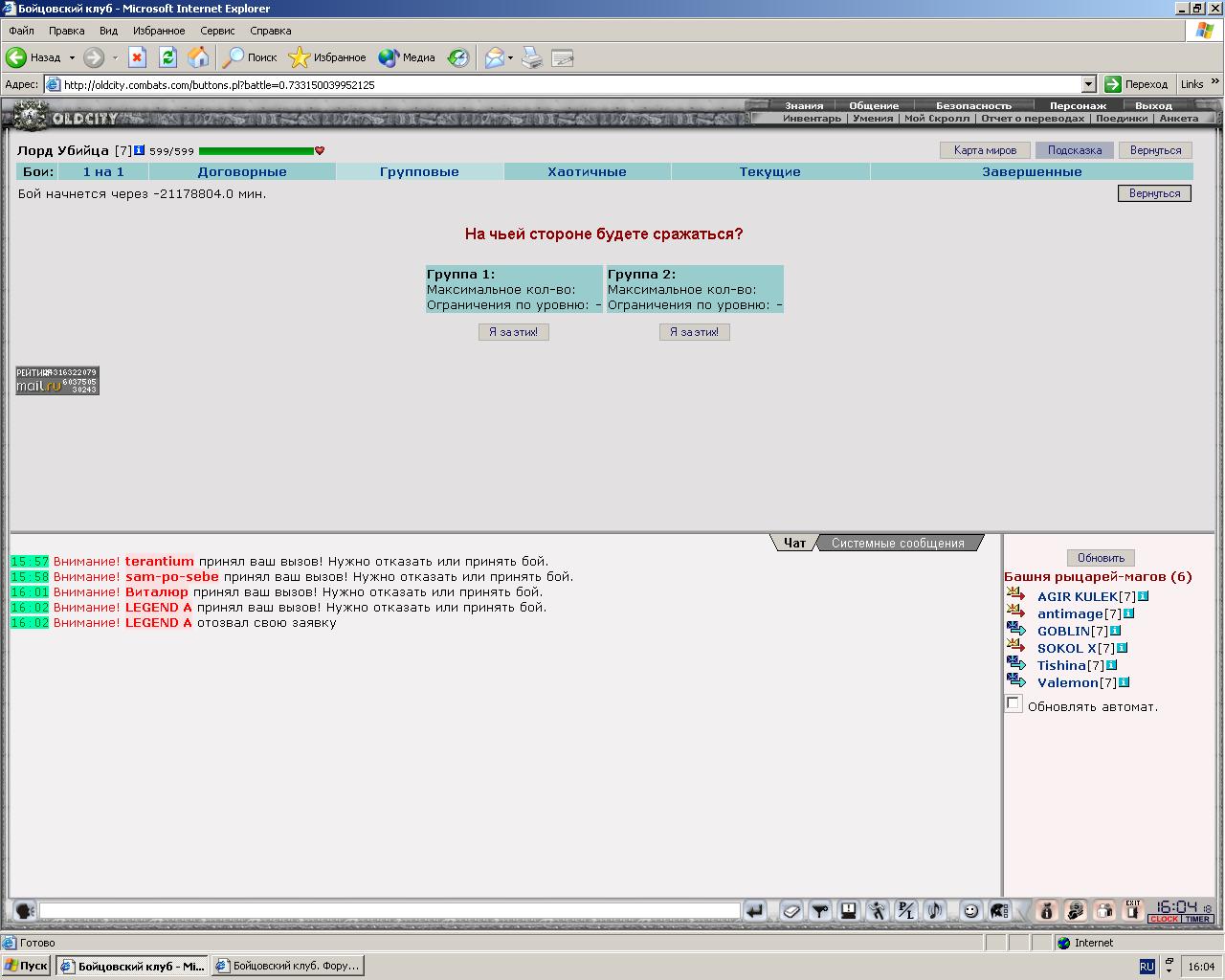This screenshot has height=980, width=1225.
Task: Click the Пуск start button
Action: [27, 966]
